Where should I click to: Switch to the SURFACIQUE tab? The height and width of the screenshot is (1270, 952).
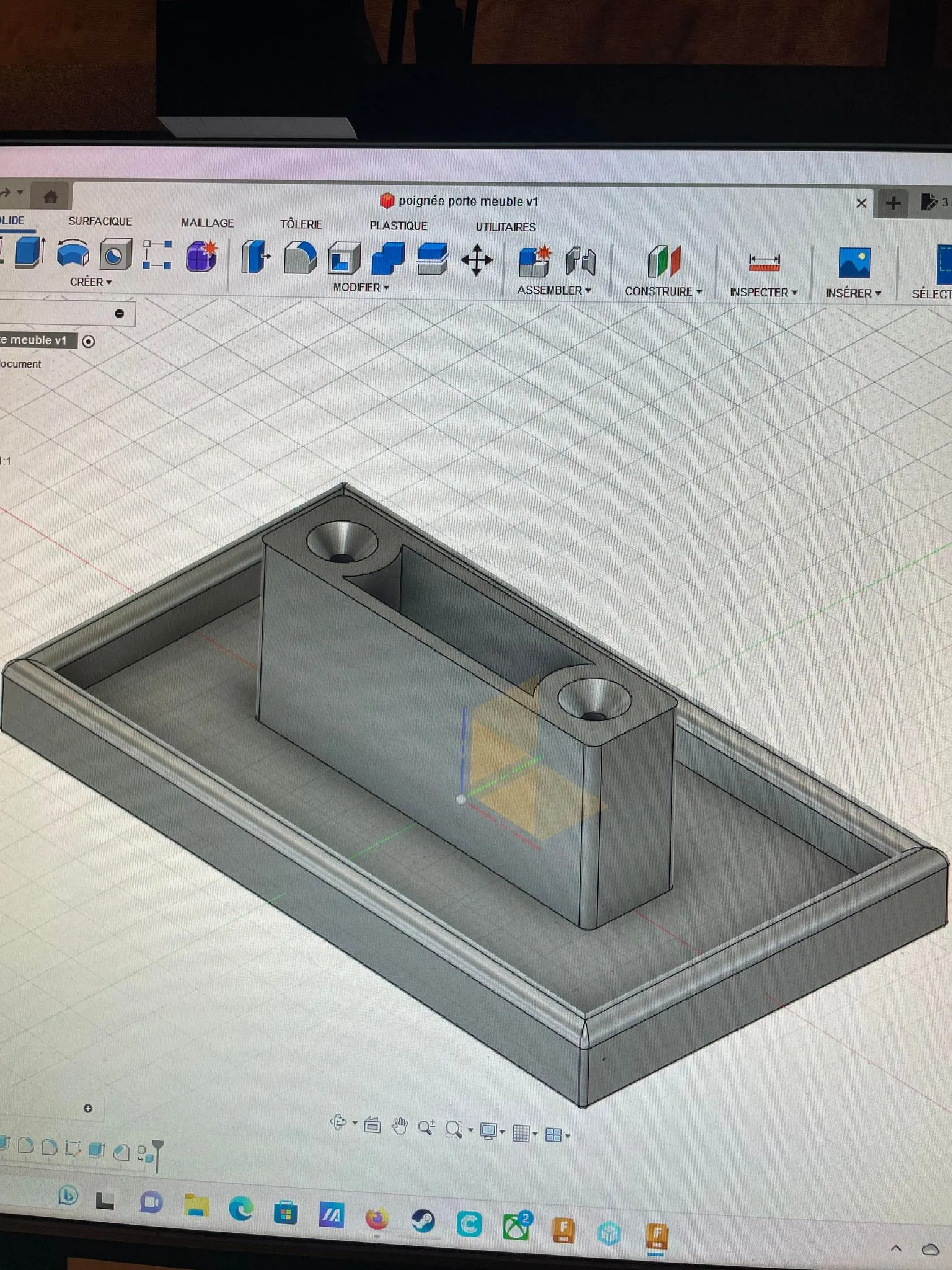click(100, 221)
